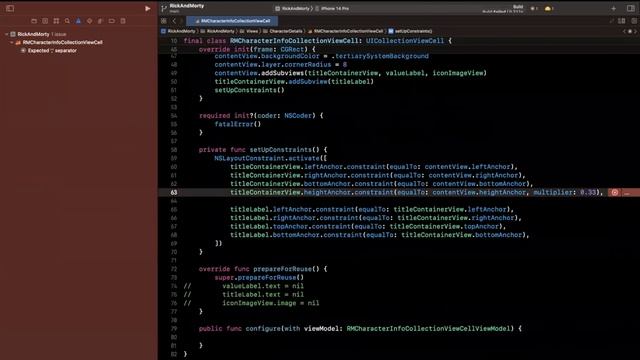
Task: Open the RickAndMorty scheme selector
Action: click(292, 8)
